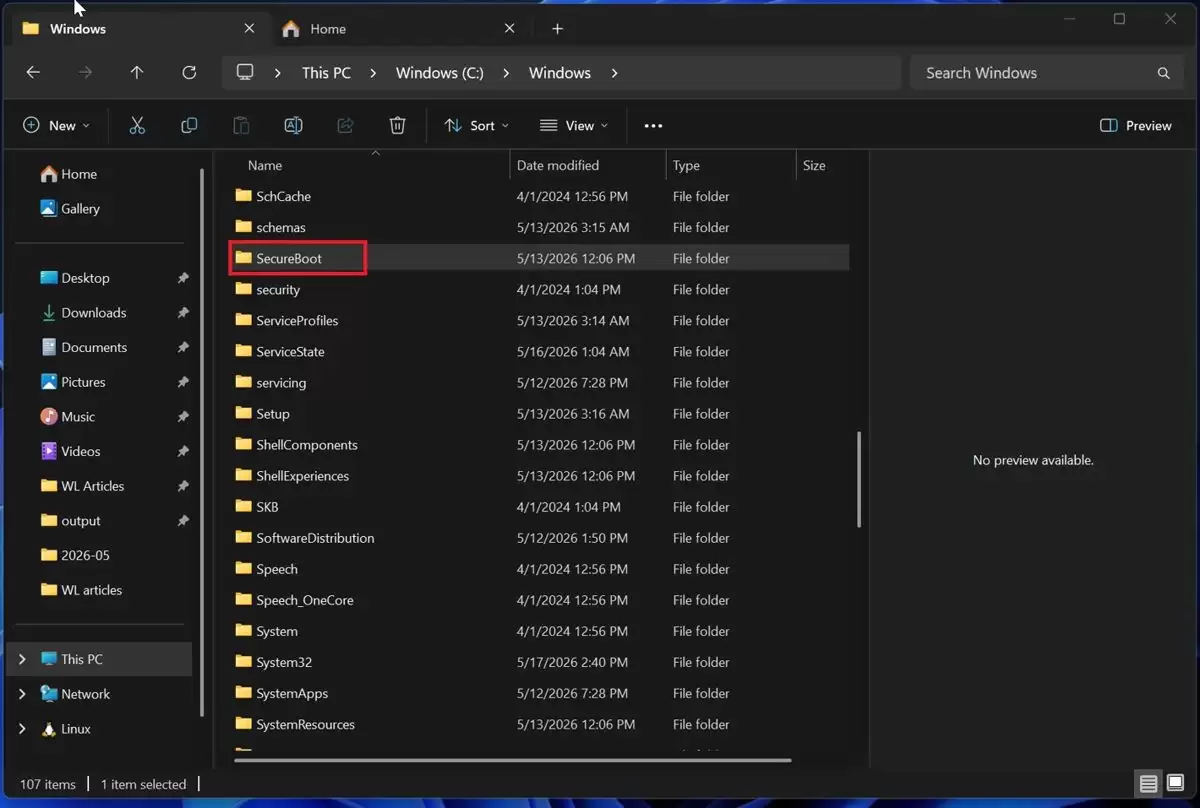The image size is (1200, 808).
Task: Click pin icon next to Pictures
Action: [x=183, y=382]
